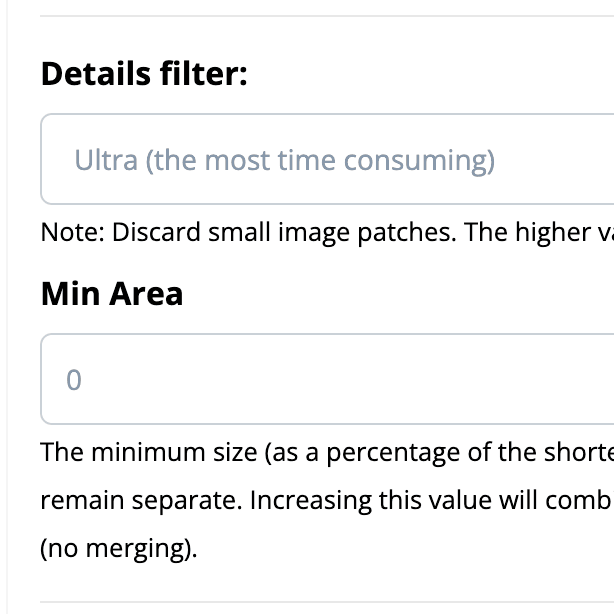614x614 pixels.
Task: Click the word "Ultra" in the filter box
Action: 105,160
